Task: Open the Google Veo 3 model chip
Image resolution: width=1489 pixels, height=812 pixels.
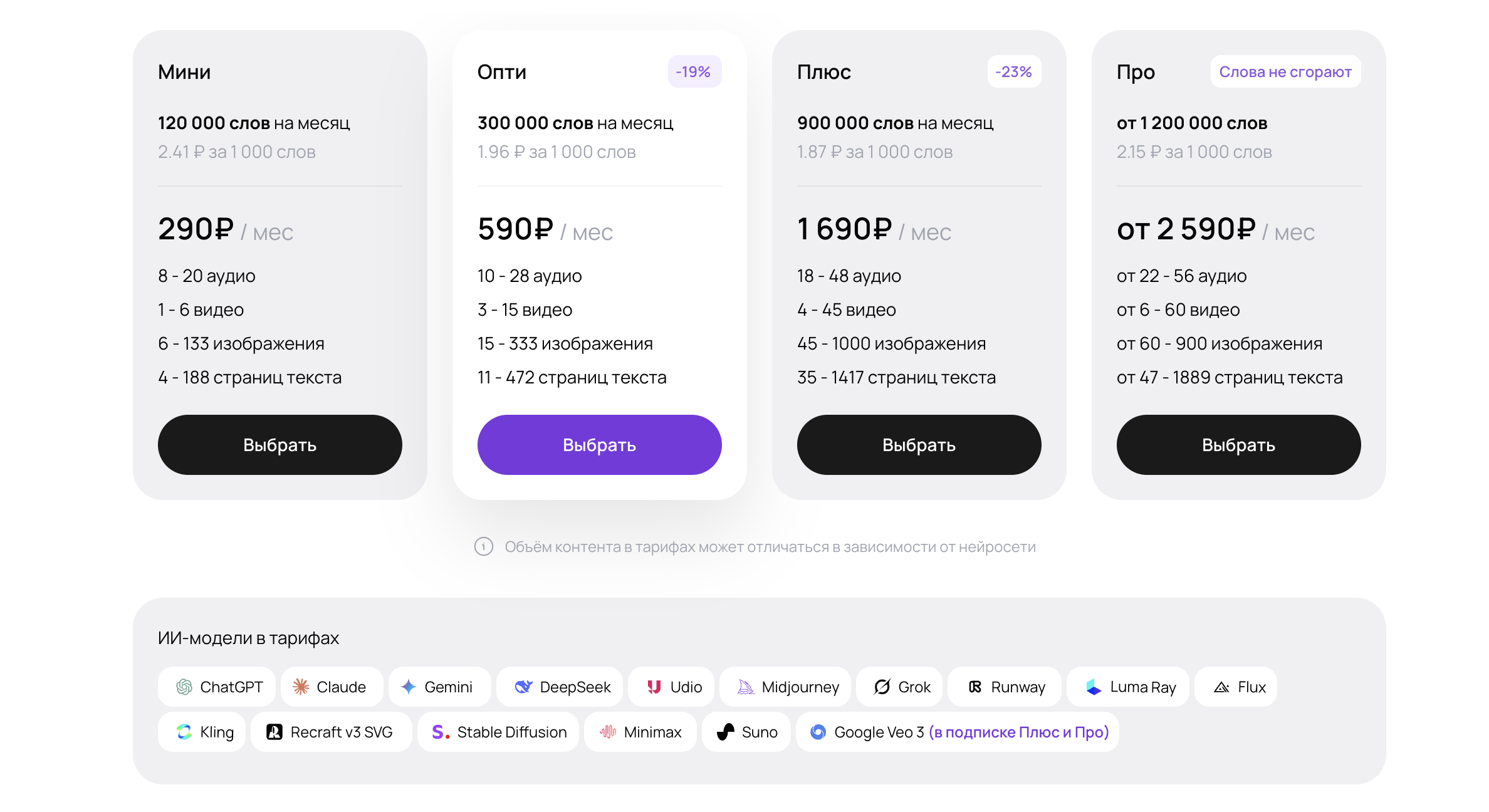Action: tap(957, 732)
